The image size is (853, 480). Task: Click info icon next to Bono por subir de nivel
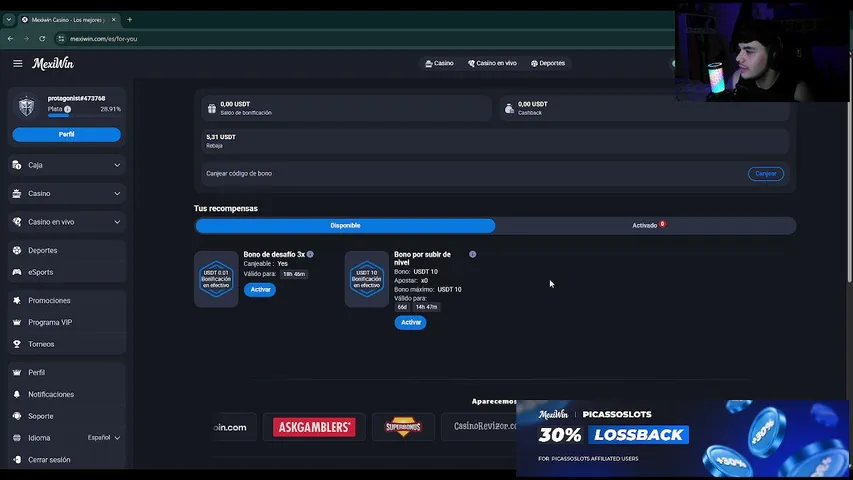coord(473,254)
